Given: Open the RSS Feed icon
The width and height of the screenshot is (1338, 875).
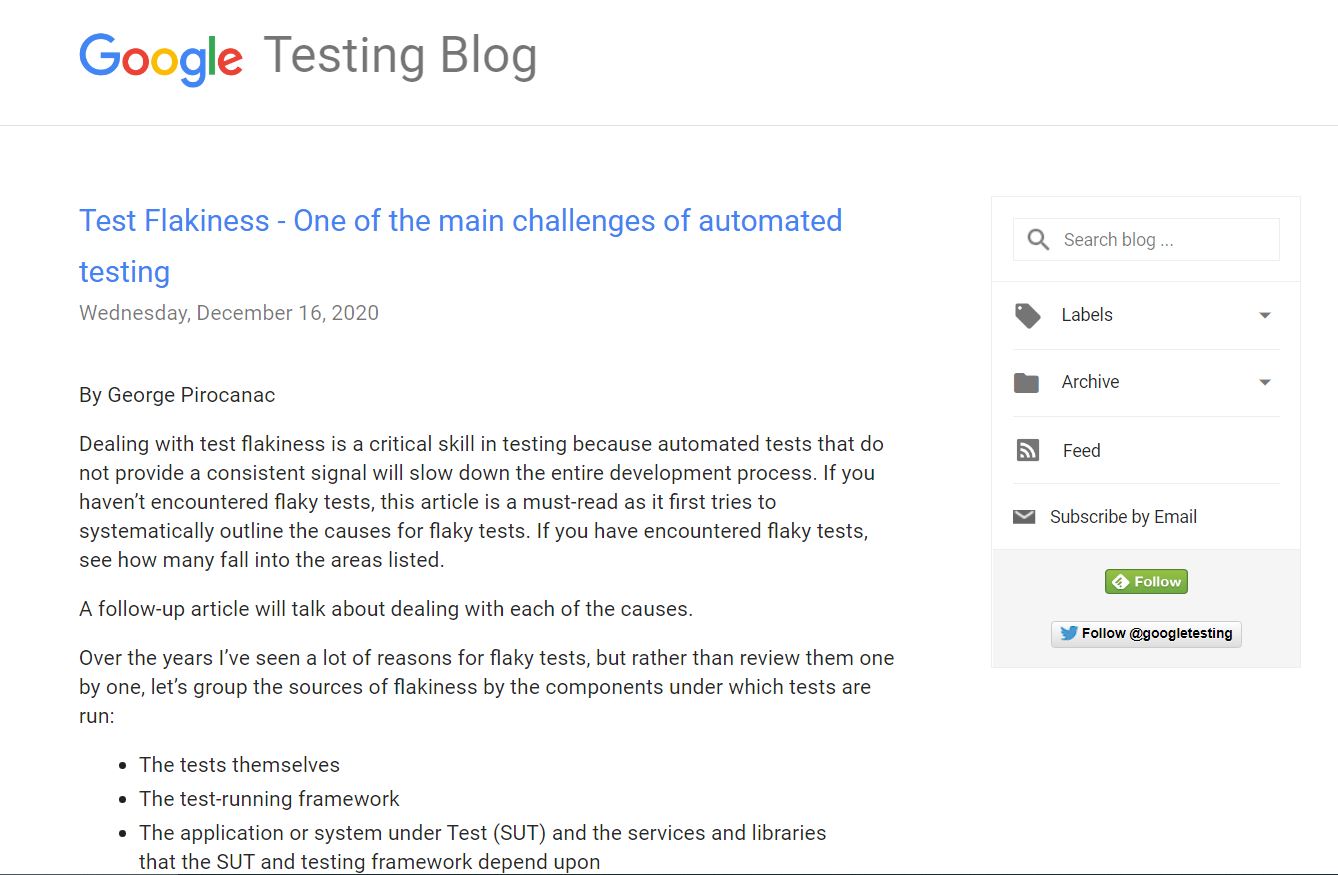Looking at the screenshot, I should point(1027,450).
